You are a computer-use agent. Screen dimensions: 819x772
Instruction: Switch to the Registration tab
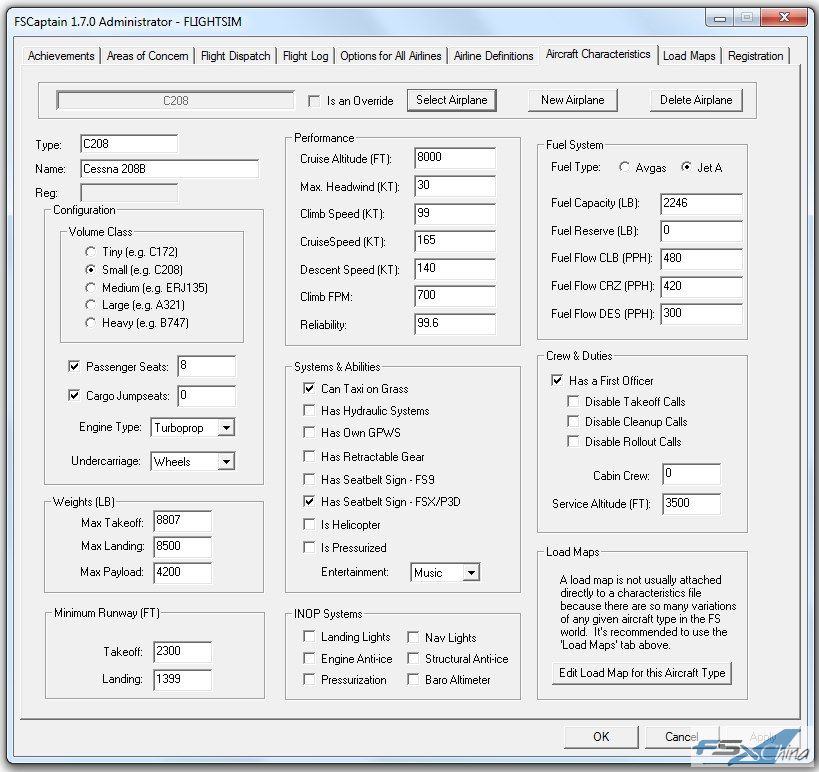point(755,56)
